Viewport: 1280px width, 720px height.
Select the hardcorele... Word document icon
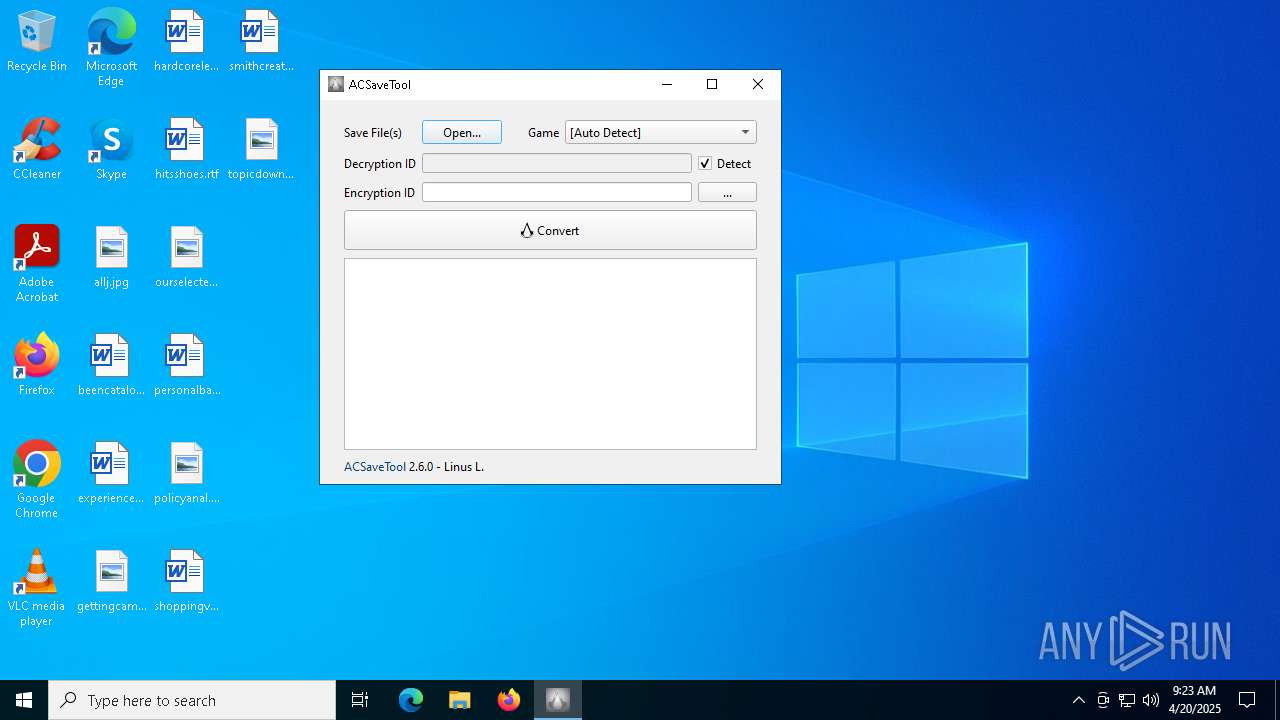186,41
